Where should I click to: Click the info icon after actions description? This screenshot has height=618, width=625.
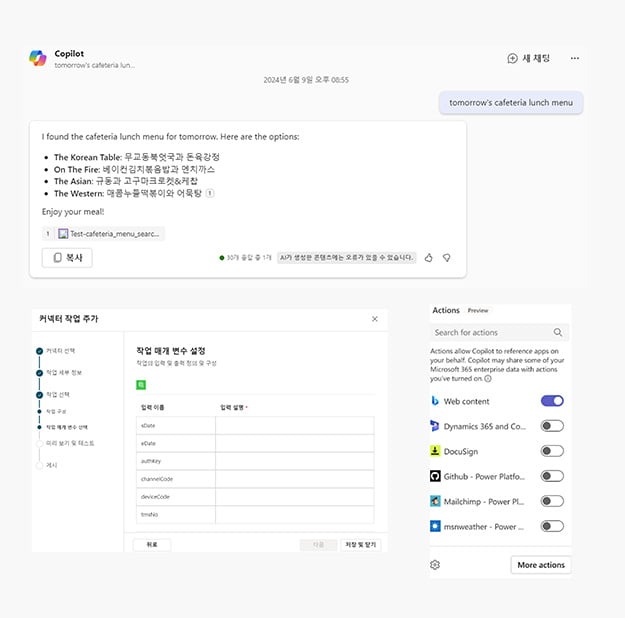pos(488,379)
